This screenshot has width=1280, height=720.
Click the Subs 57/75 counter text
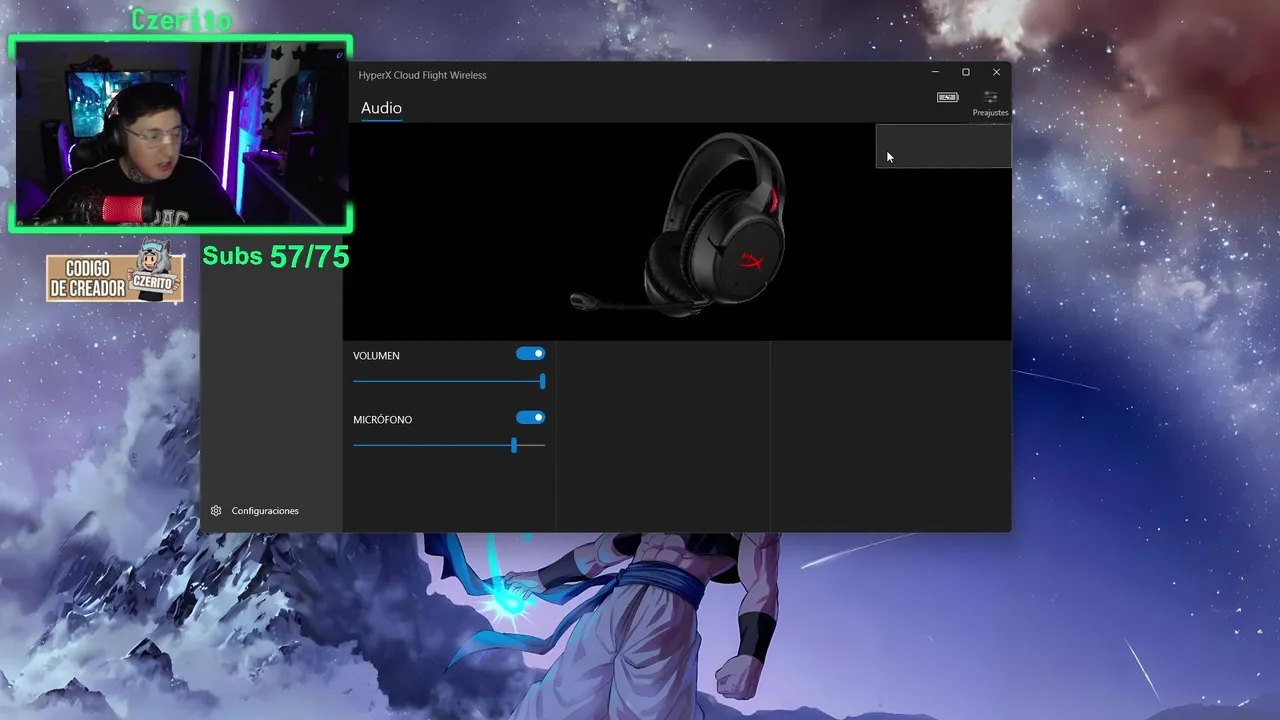click(x=276, y=257)
